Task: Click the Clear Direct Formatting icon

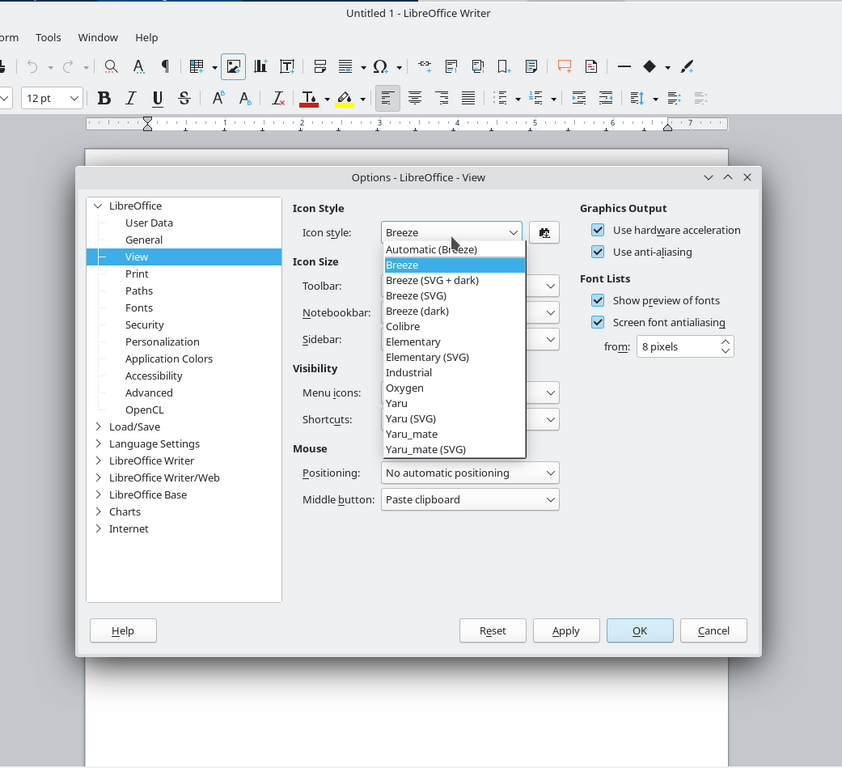Action: pyautogui.click(x=278, y=98)
